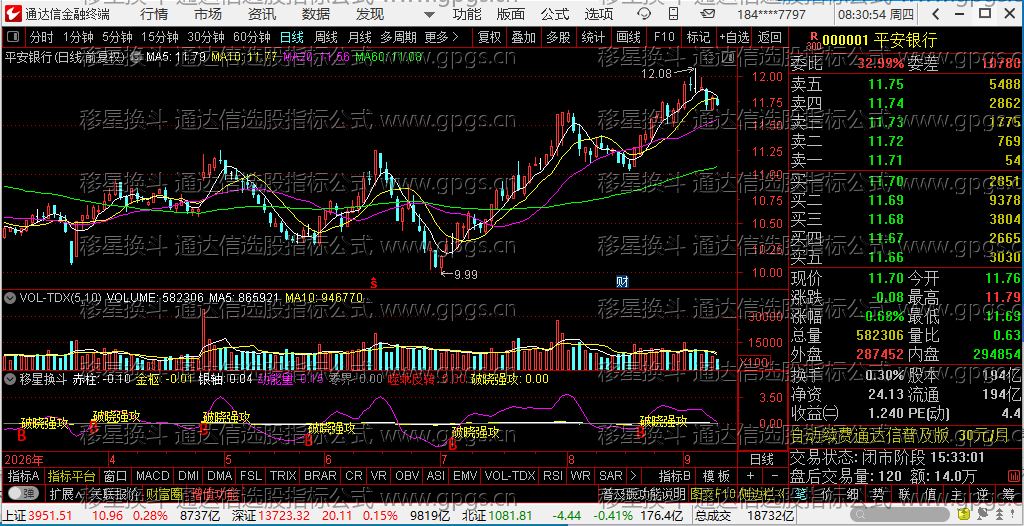Click the 笔 tab in bottom right
This screenshot has width=1024, height=526.
tap(803, 493)
